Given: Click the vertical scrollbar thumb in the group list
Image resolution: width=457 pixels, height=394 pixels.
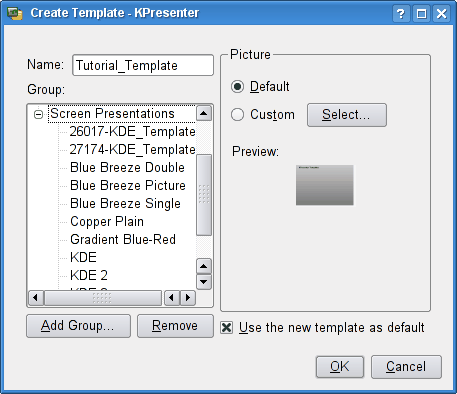Looking at the screenshot, I should click(204, 195).
